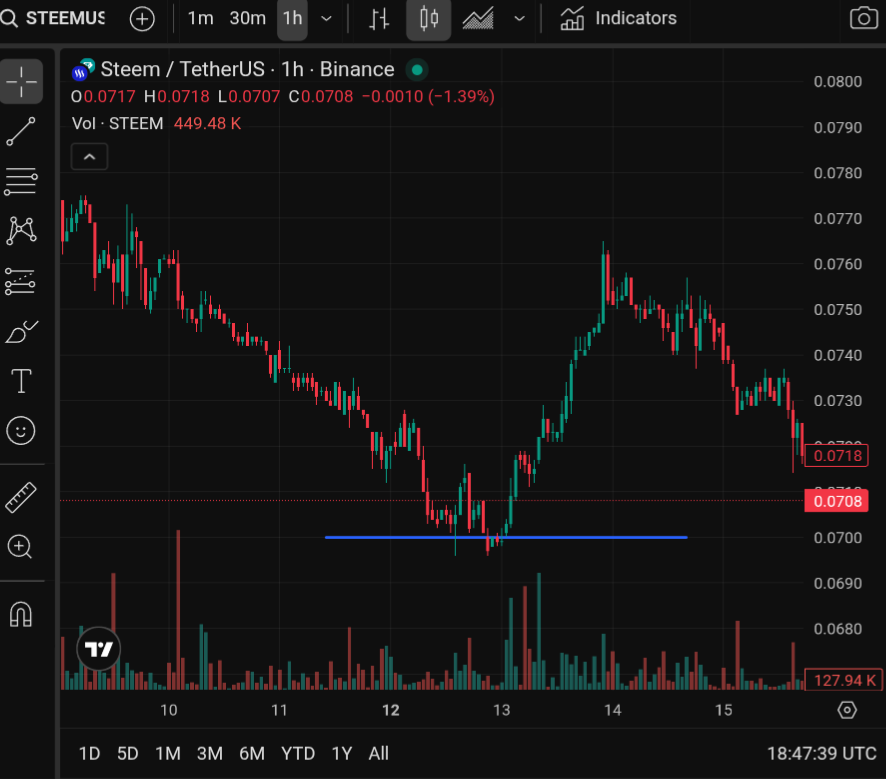Select the area chart style
Image resolution: width=886 pixels, height=779 pixels.
(478, 19)
